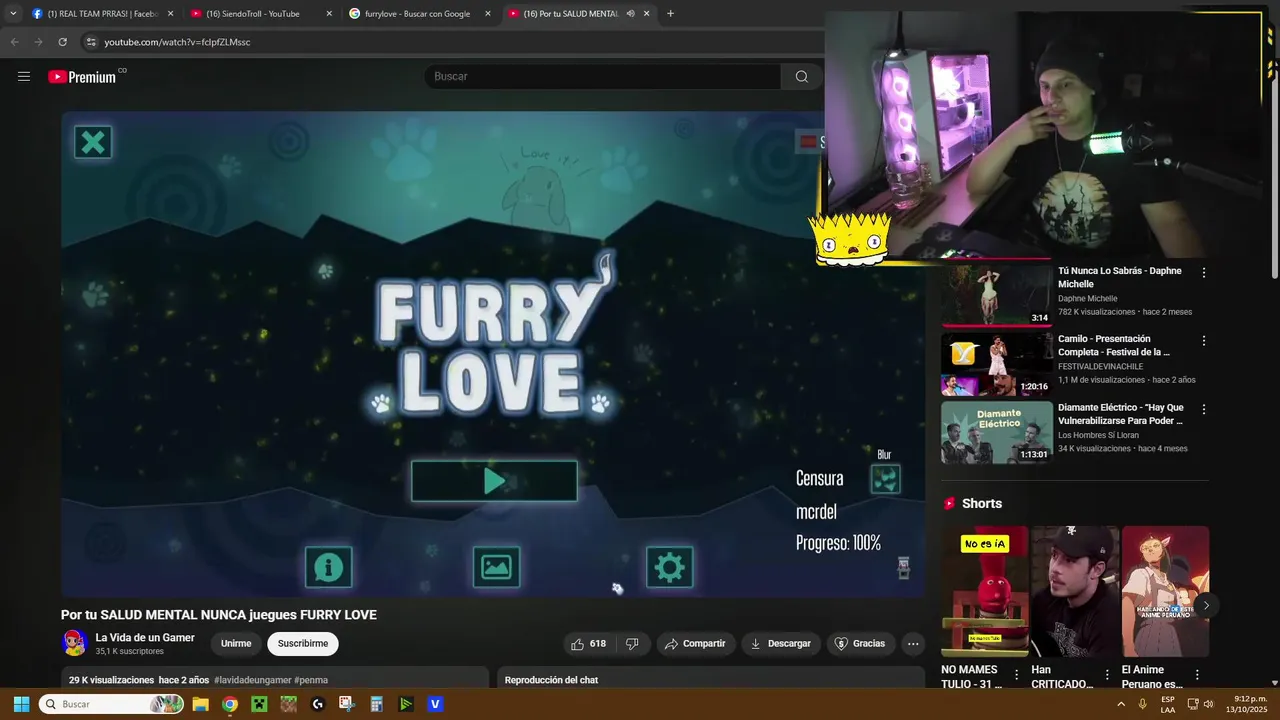Screen dimensions: 1280x720
Task: Open the game settings gear icon
Action: pyautogui.click(x=669, y=567)
